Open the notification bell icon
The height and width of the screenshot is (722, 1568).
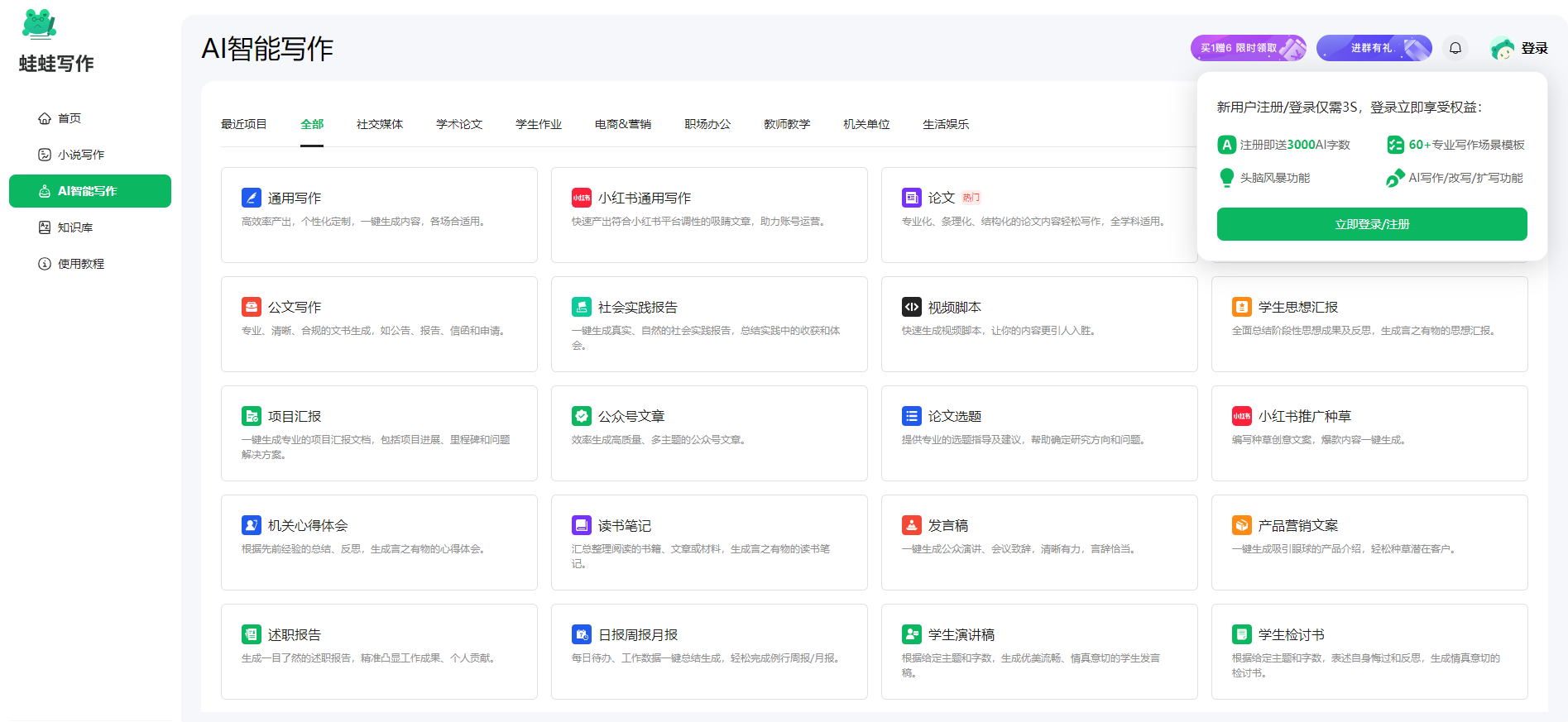point(1455,48)
